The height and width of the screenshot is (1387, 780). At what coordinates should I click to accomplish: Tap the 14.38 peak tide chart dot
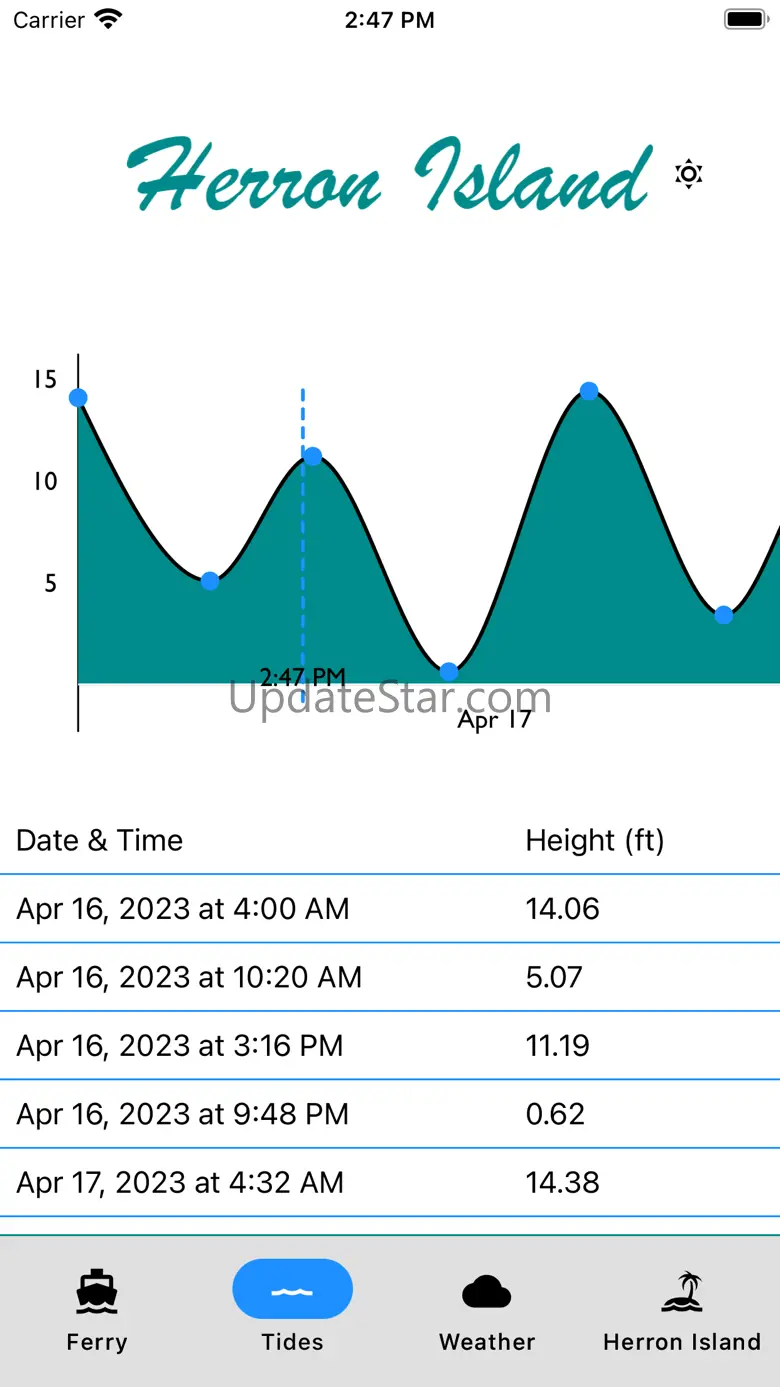tap(589, 391)
